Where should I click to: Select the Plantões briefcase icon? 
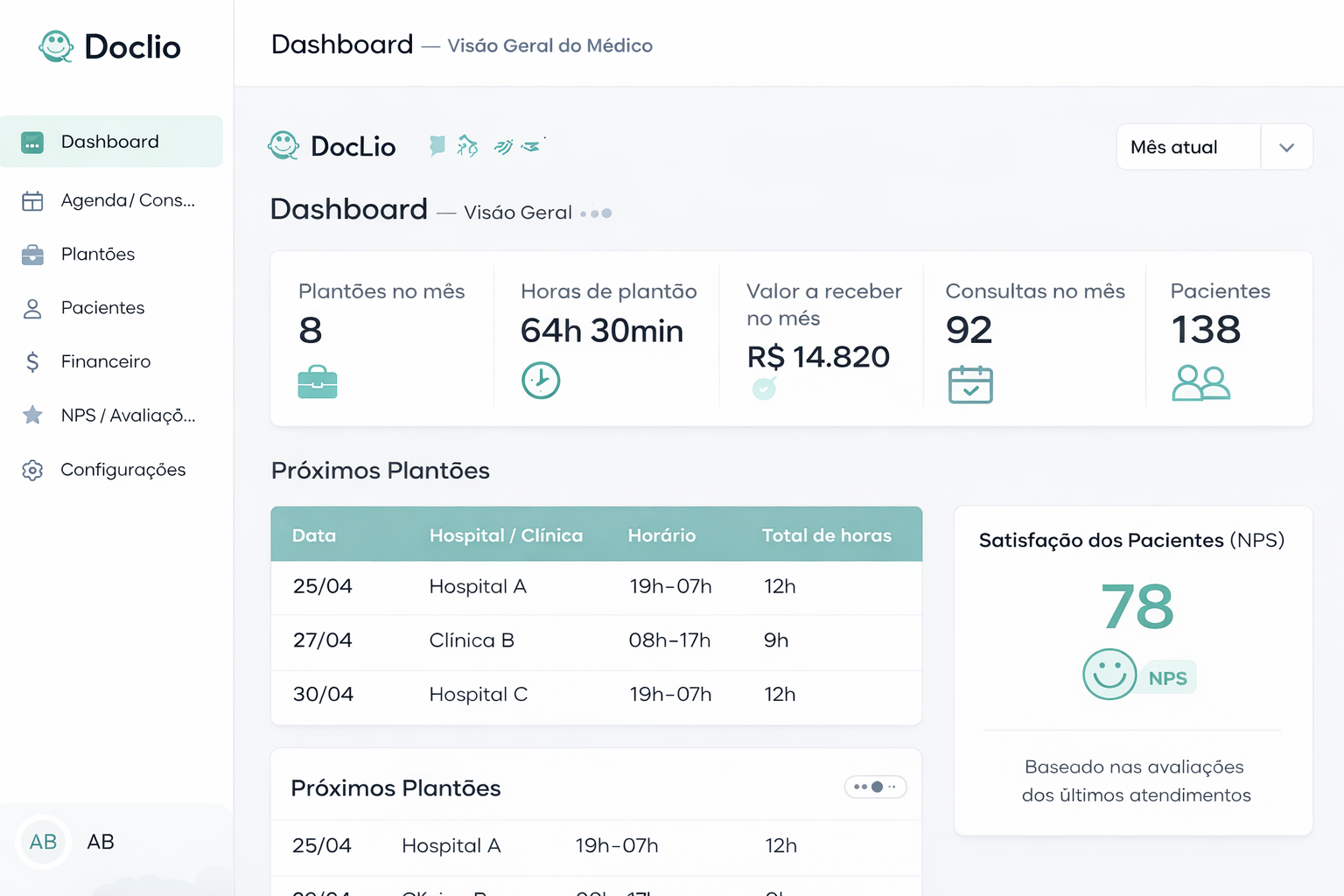point(32,255)
